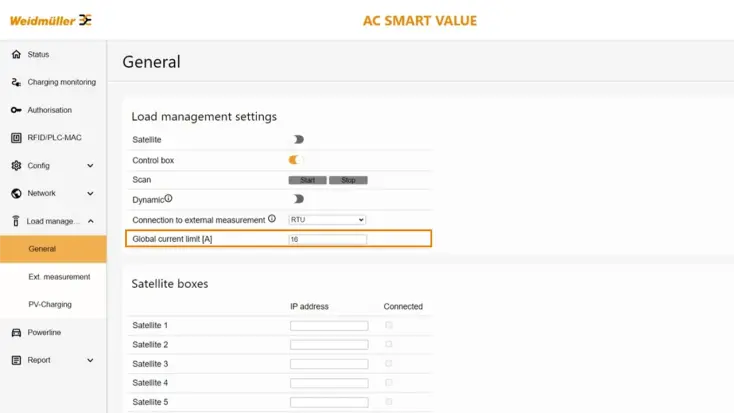
Task: Go to the PV-Charging page
Action: (x=50, y=304)
